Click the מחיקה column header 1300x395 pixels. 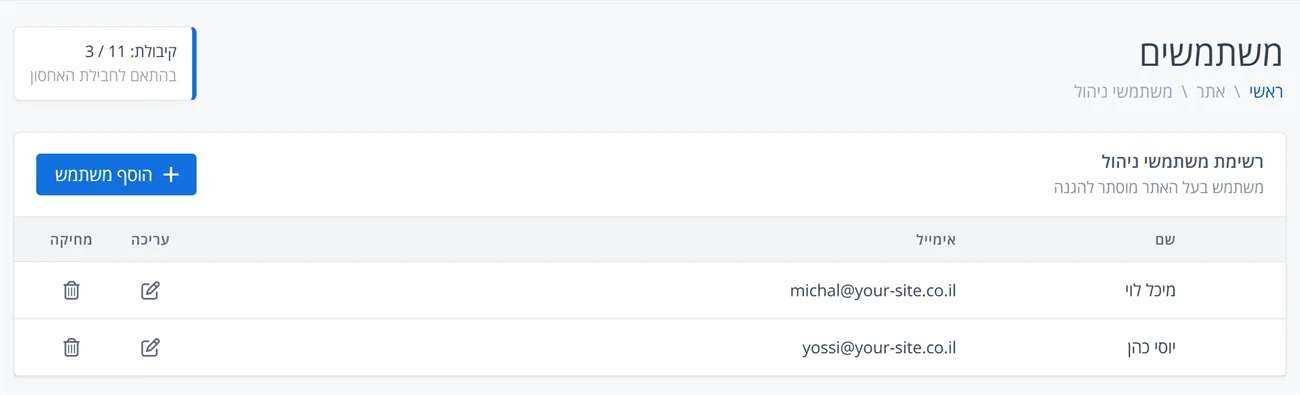[71, 240]
